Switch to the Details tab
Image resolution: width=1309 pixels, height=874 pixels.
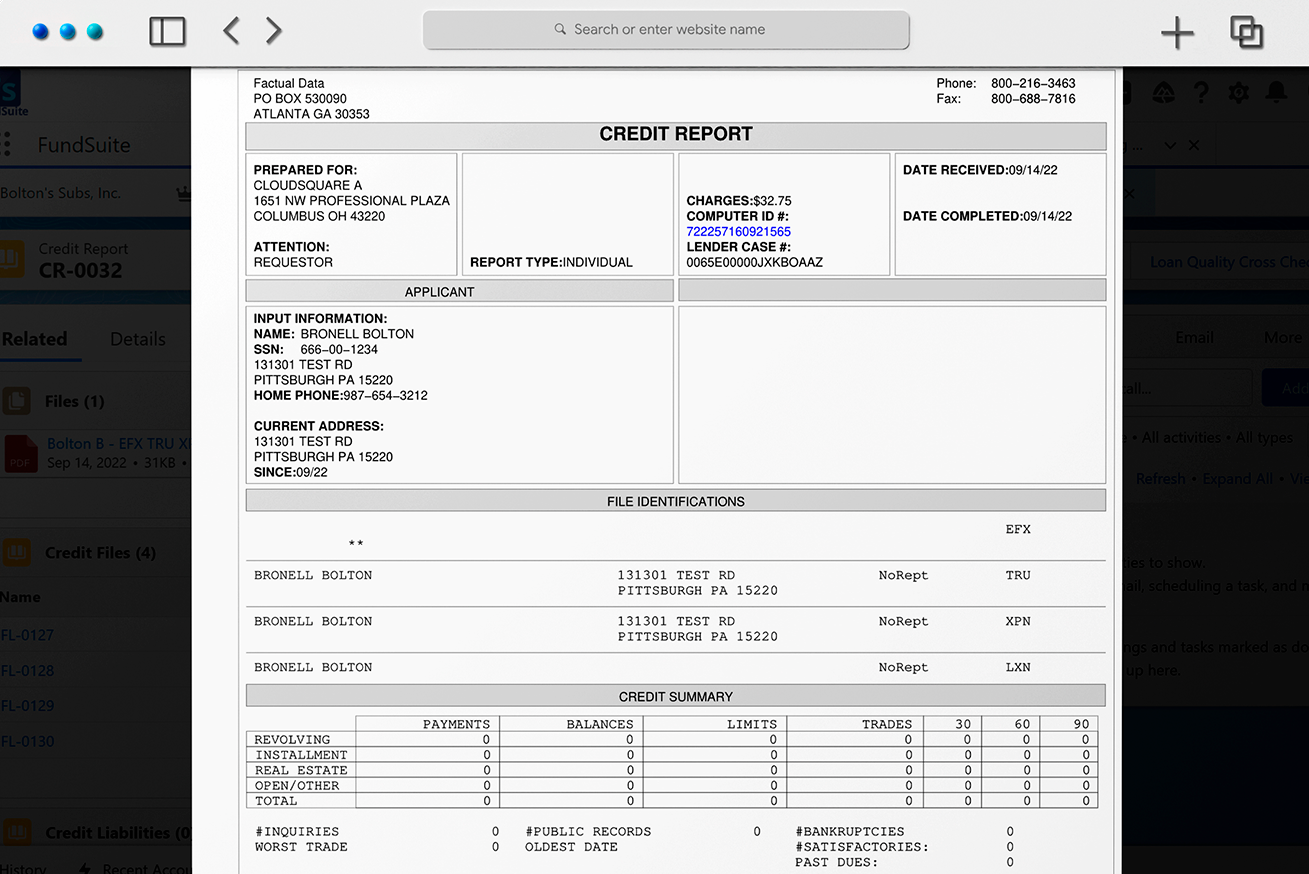pyautogui.click(x=137, y=338)
